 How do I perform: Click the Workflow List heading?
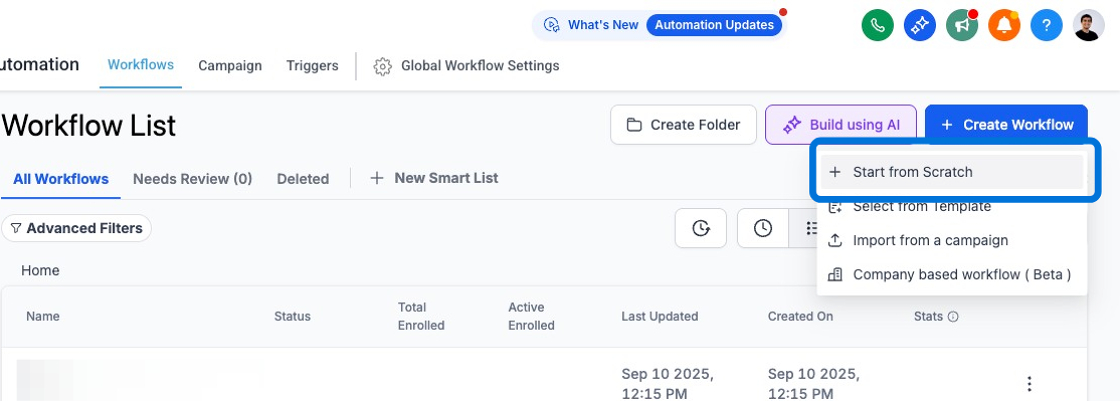point(89,126)
